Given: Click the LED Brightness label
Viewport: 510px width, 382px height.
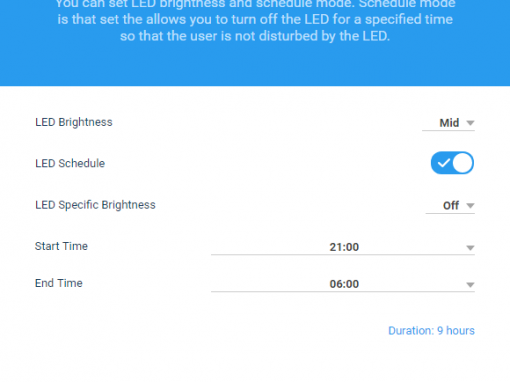Looking at the screenshot, I should (x=74, y=122).
